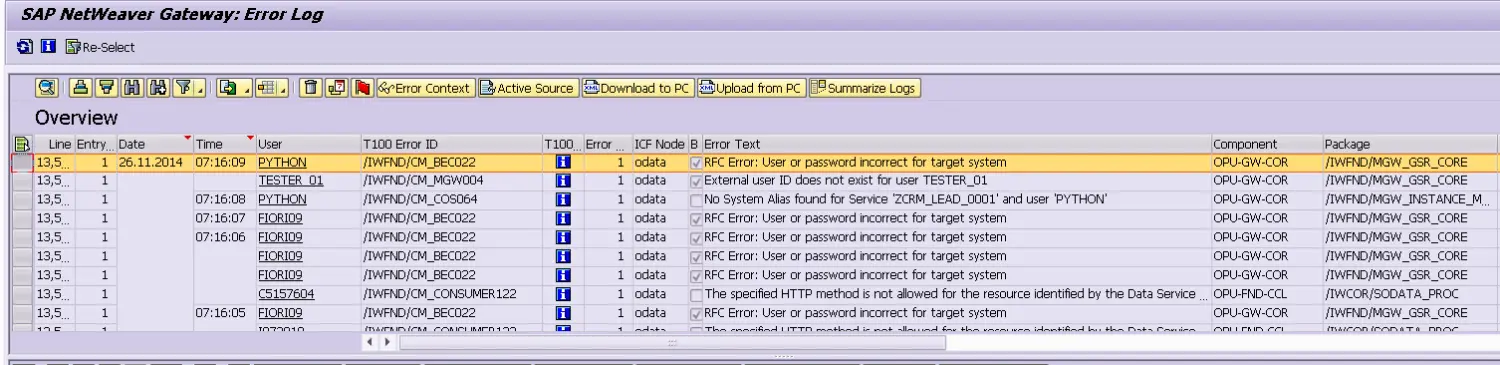Click the Refresh icon beside Re-Select
Image resolution: width=1500 pixels, height=365 pixels.
point(25,47)
